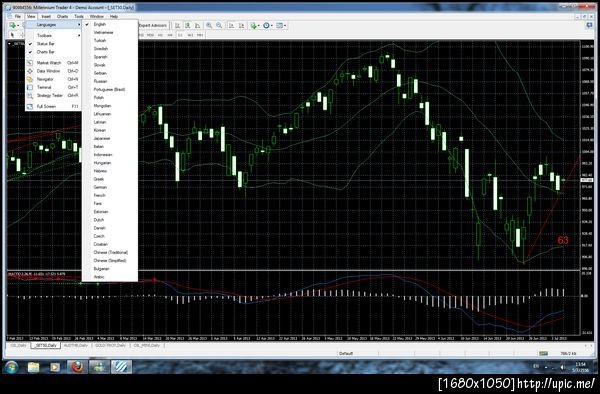This screenshot has height=394, width=600.
Task: Choose Japanese language option
Action: point(110,138)
